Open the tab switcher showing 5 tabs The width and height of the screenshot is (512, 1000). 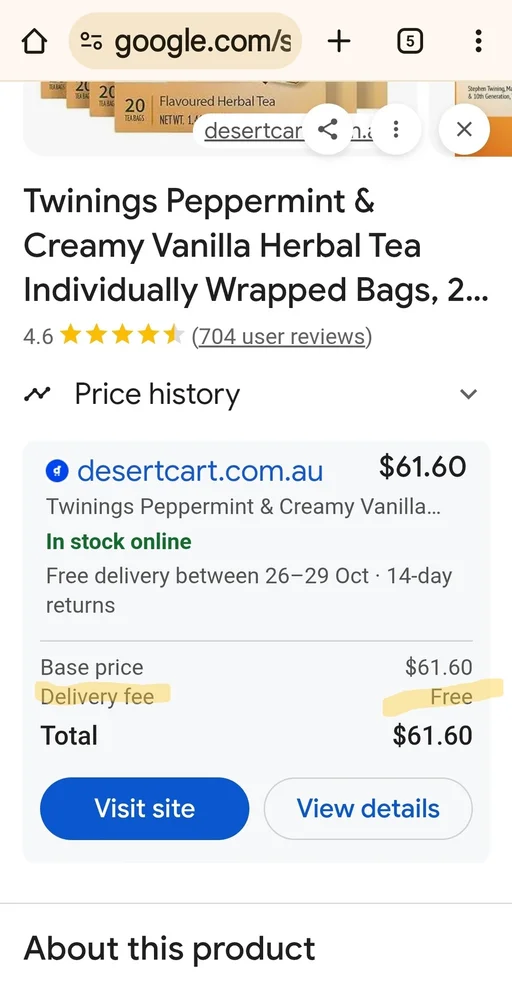409,42
